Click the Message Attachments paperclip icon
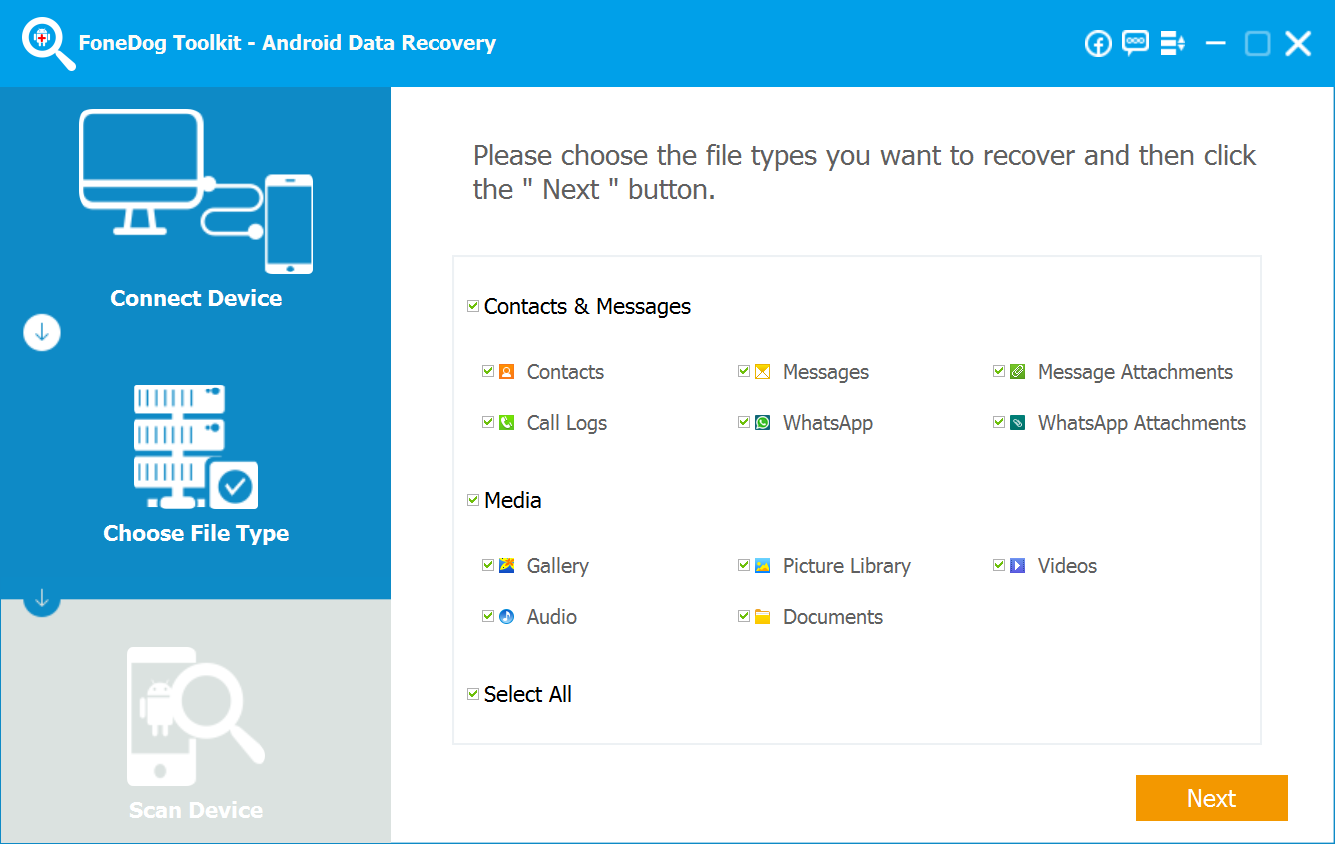The height and width of the screenshot is (844, 1335). 1018,372
